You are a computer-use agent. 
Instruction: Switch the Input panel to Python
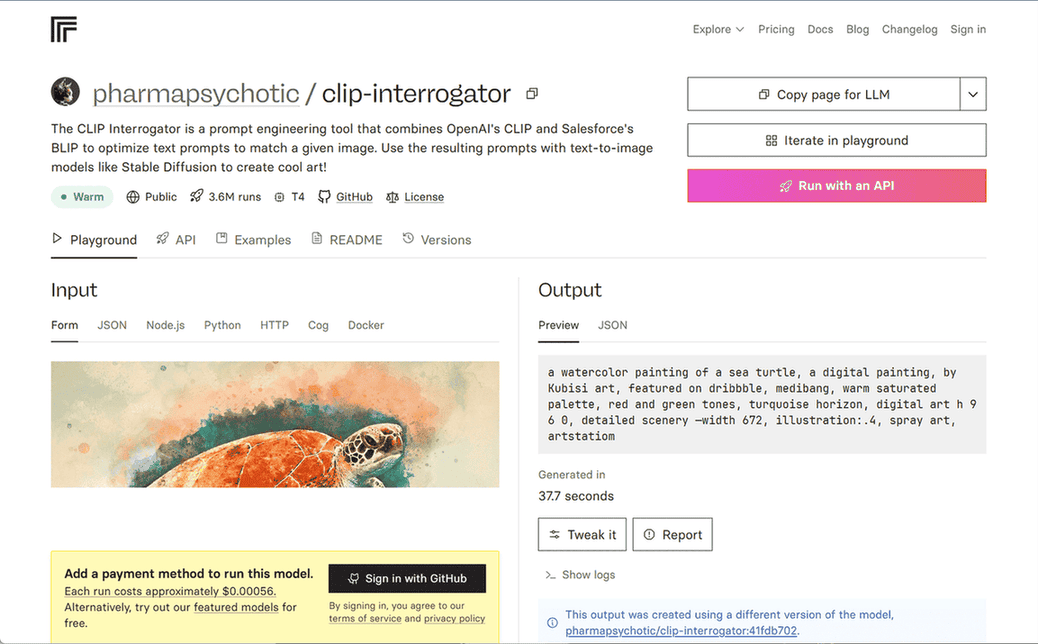point(222,325)
